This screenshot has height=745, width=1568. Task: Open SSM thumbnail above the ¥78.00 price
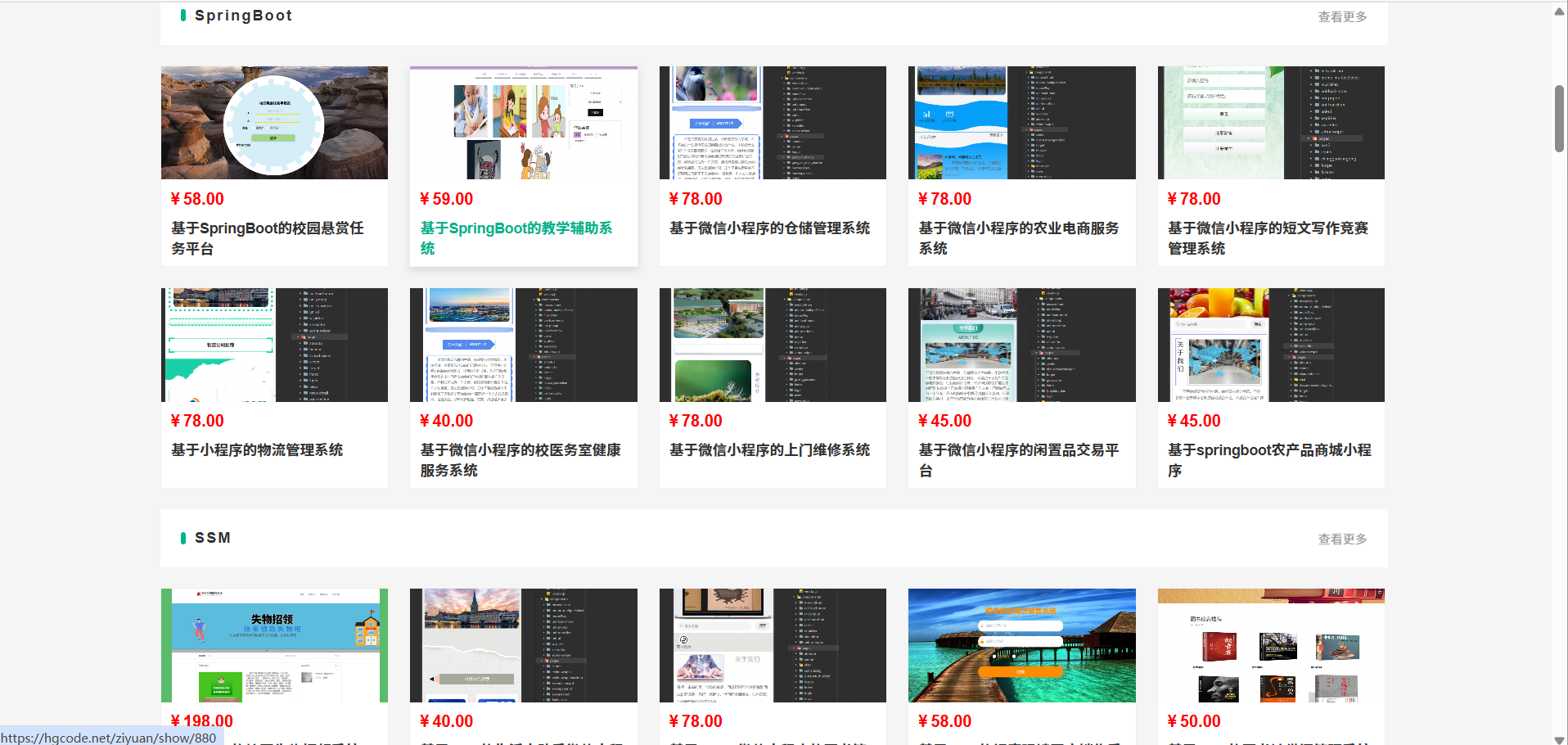click(x=773, y=645)
